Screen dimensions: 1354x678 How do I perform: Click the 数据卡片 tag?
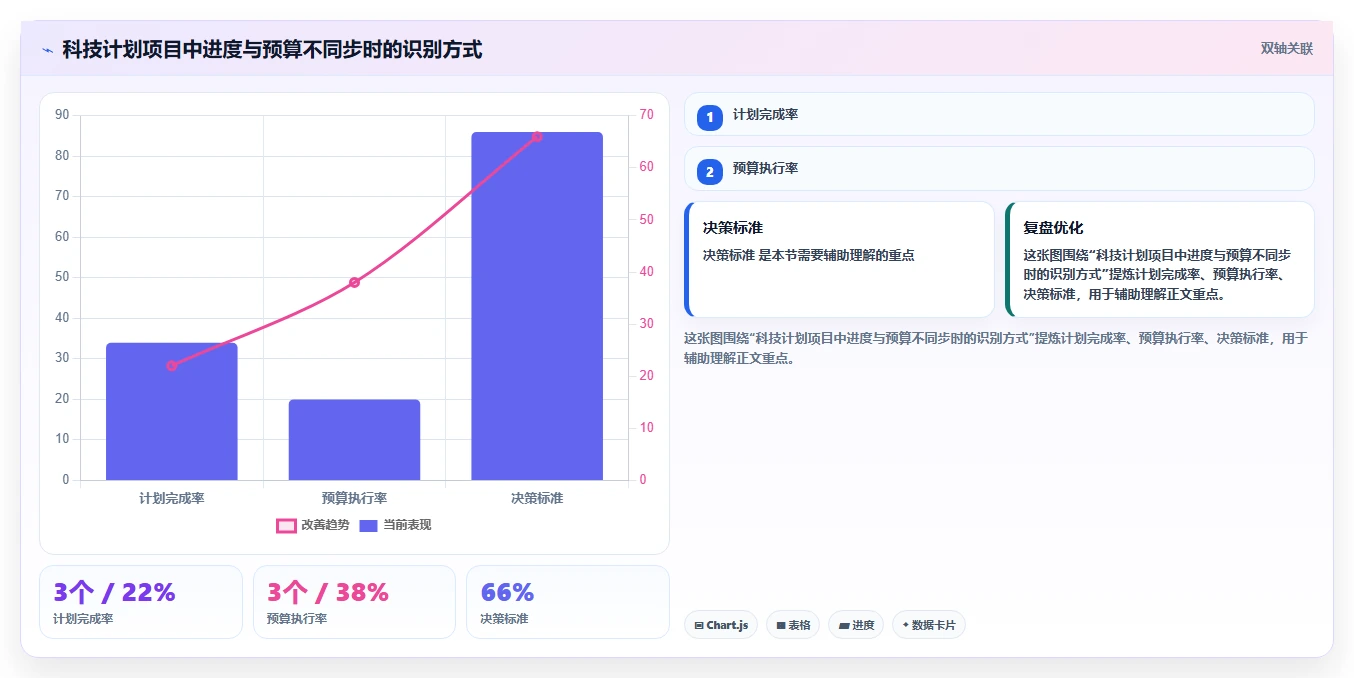(x=929, y=625)
